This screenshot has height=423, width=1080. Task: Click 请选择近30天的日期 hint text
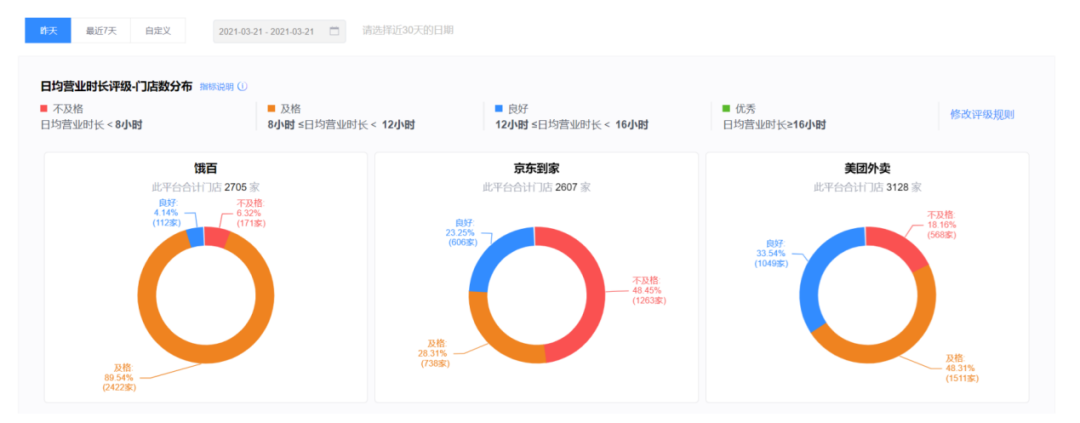coord(408,31)
